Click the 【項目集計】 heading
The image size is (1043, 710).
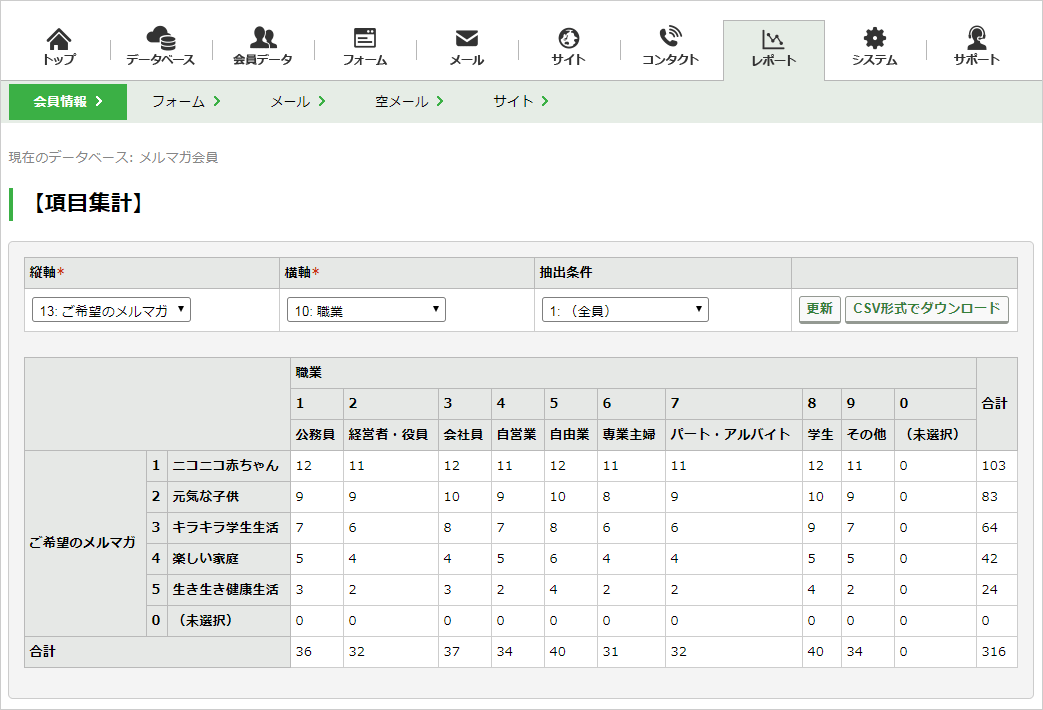pos(87,203)
